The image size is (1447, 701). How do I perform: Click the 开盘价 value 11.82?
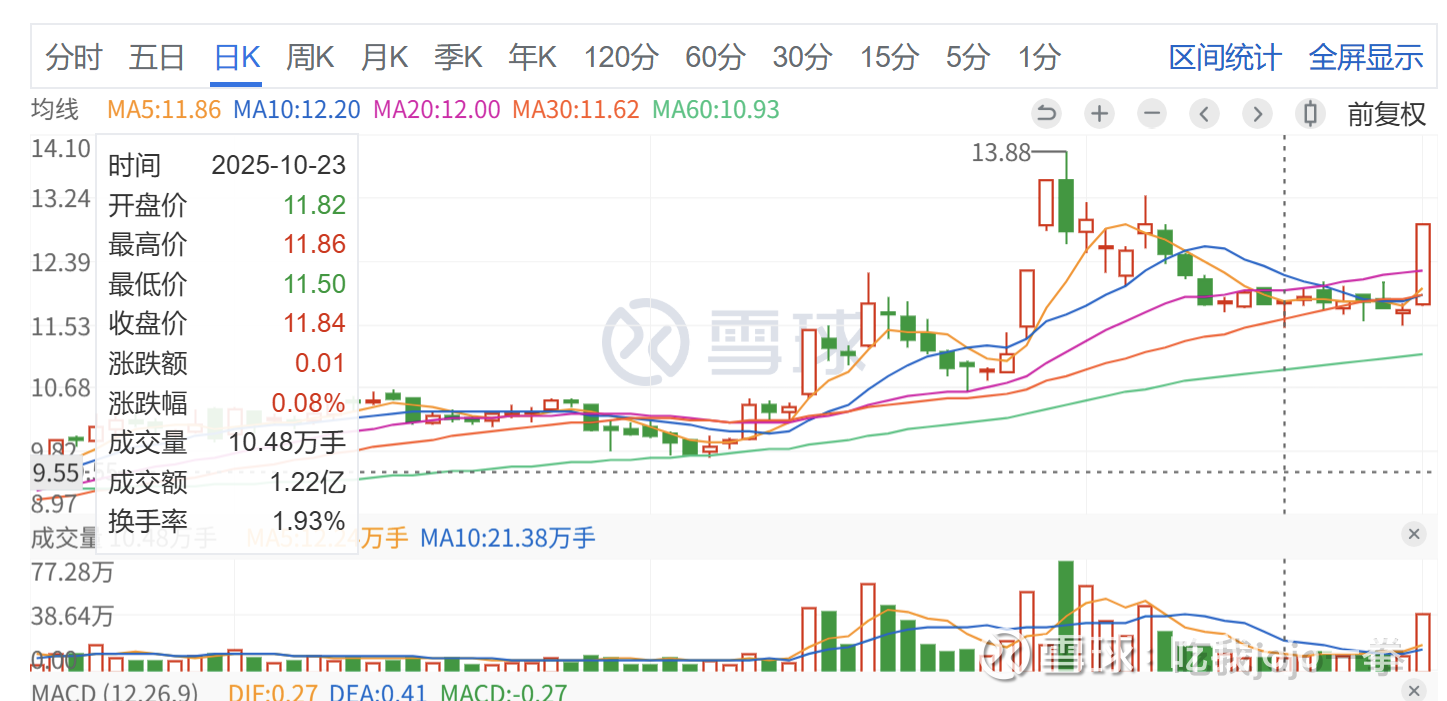click(x=314, y=205)
